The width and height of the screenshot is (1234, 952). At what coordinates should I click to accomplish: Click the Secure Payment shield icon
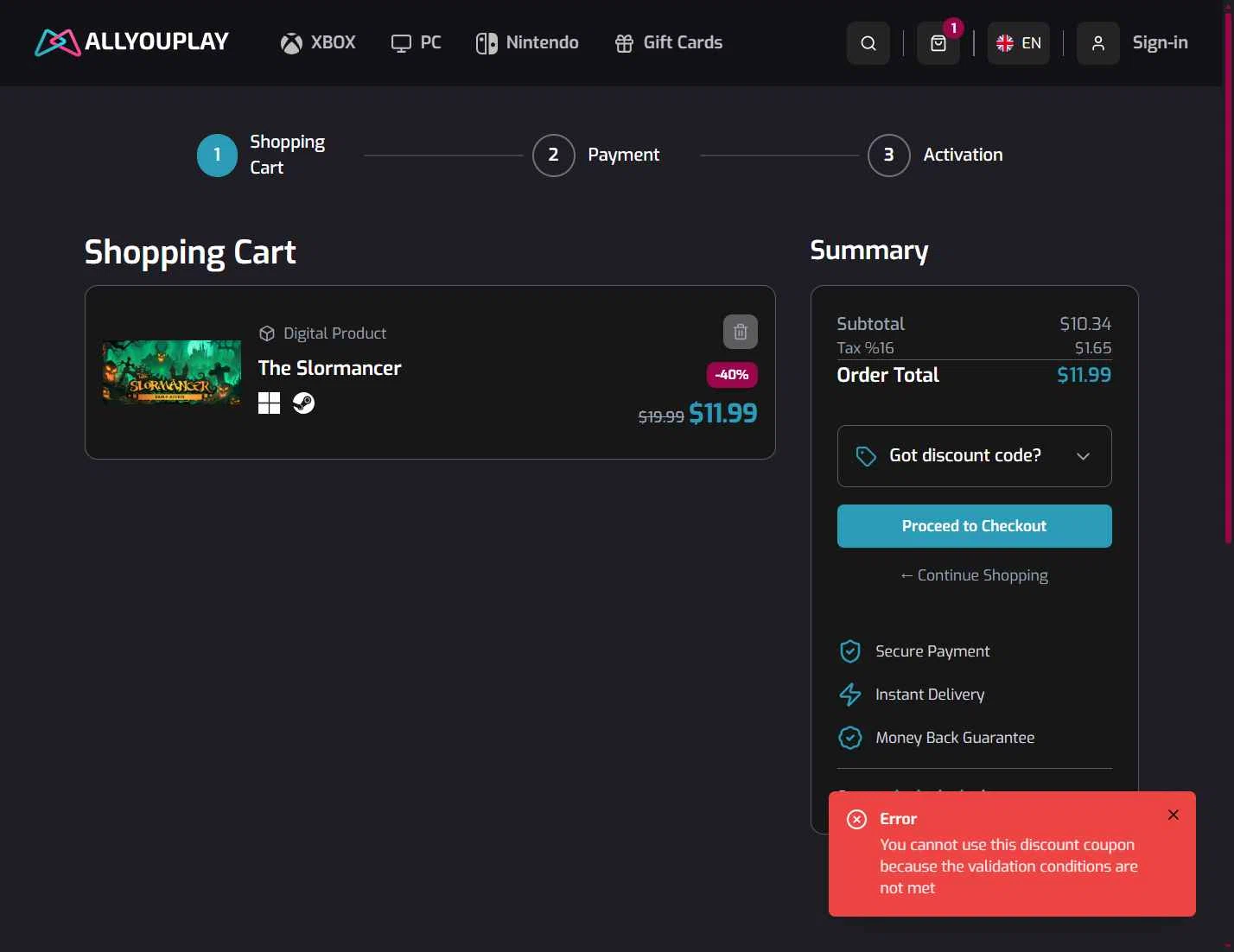[850, 651]
